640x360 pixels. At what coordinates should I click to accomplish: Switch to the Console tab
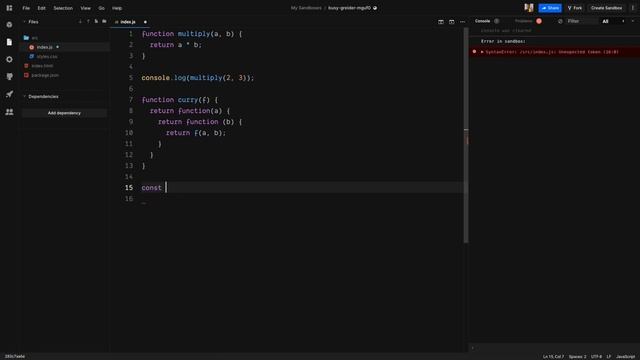pyautogui.click(x=482, y=21)
